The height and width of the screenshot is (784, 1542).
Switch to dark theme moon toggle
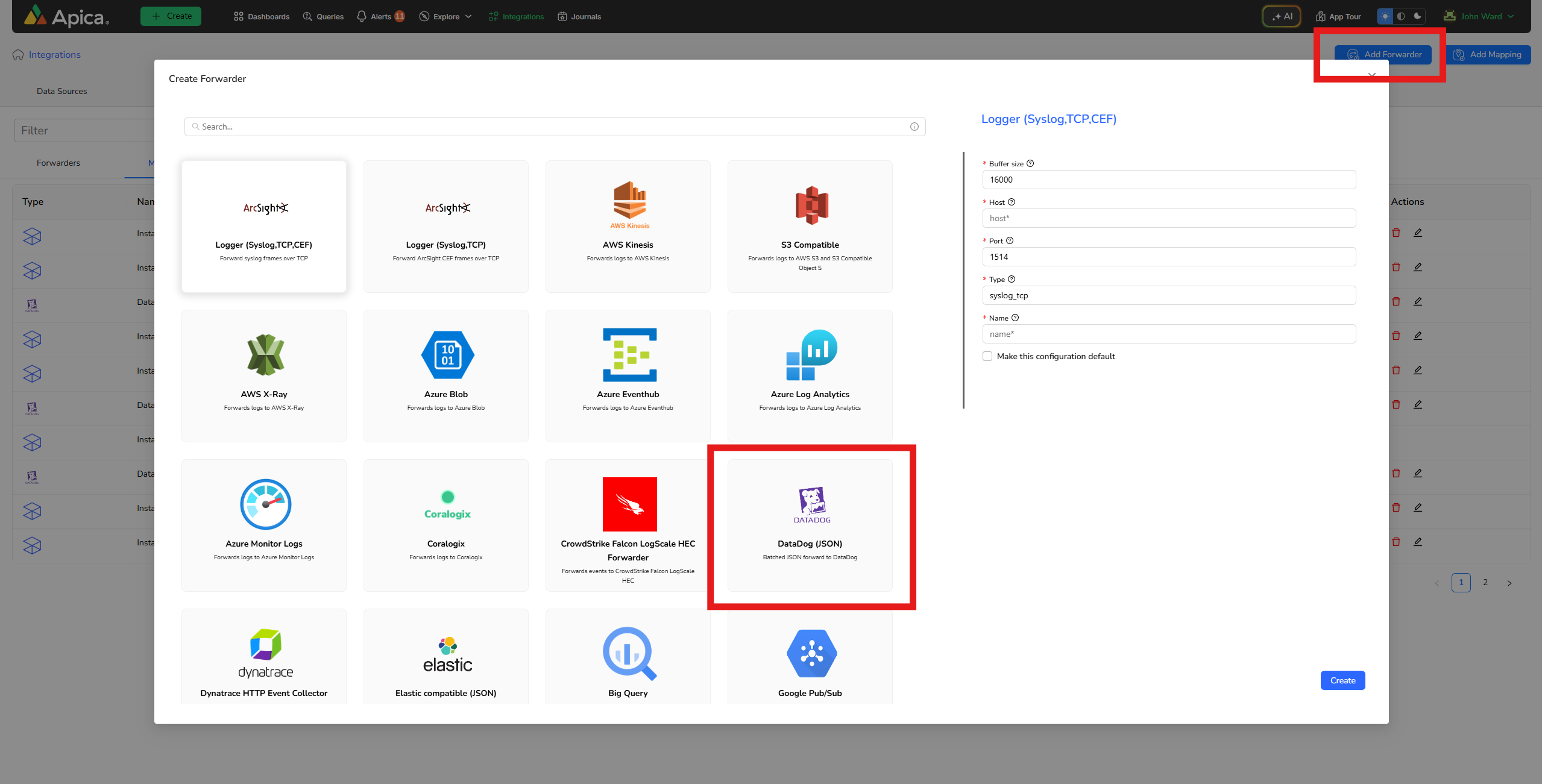[1417, 16]
